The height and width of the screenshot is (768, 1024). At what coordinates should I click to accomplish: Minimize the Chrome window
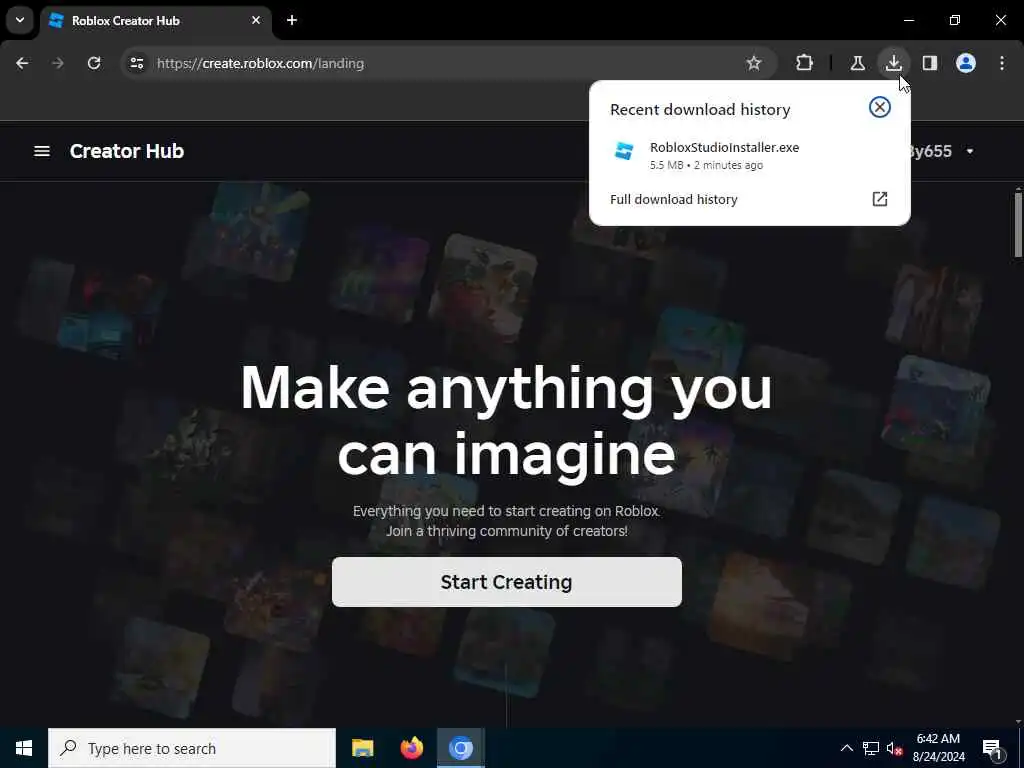point(908,20)
